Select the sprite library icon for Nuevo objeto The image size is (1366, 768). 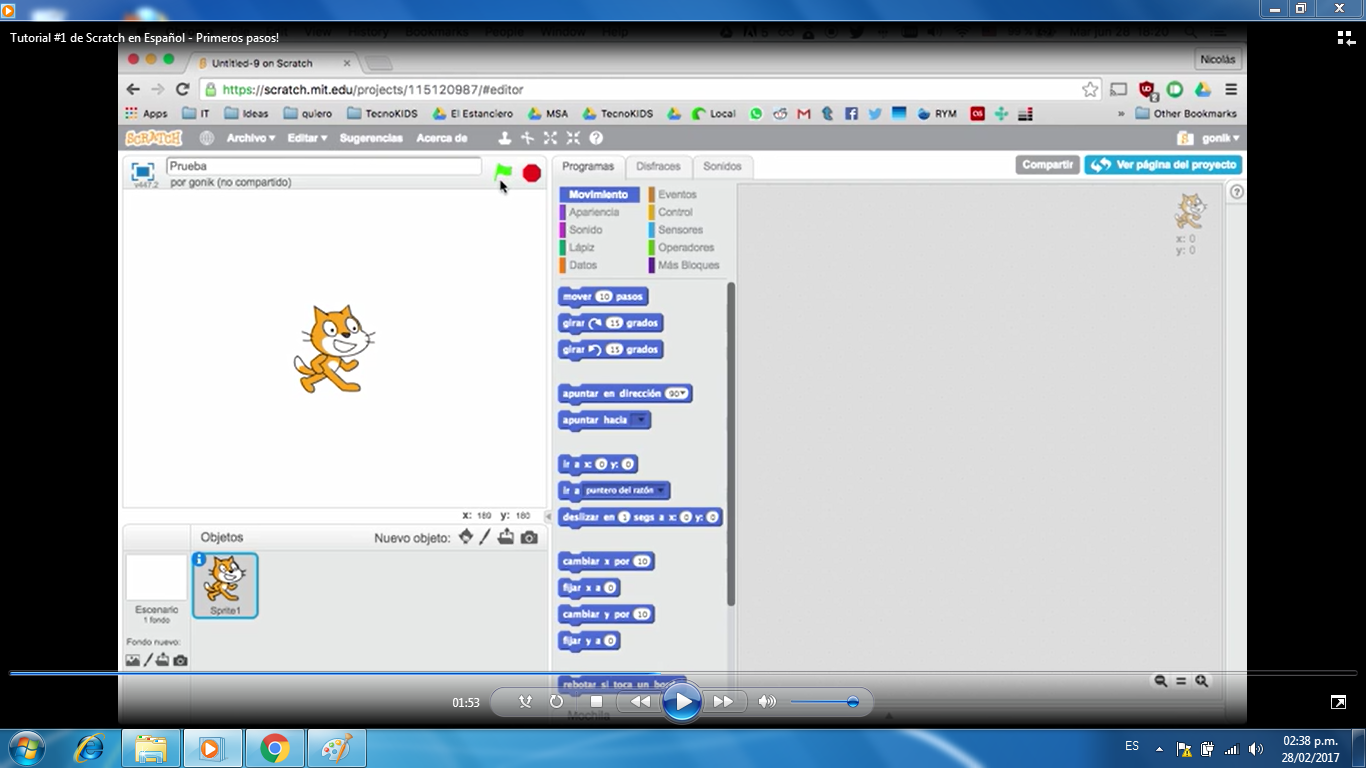coord(466,537)
